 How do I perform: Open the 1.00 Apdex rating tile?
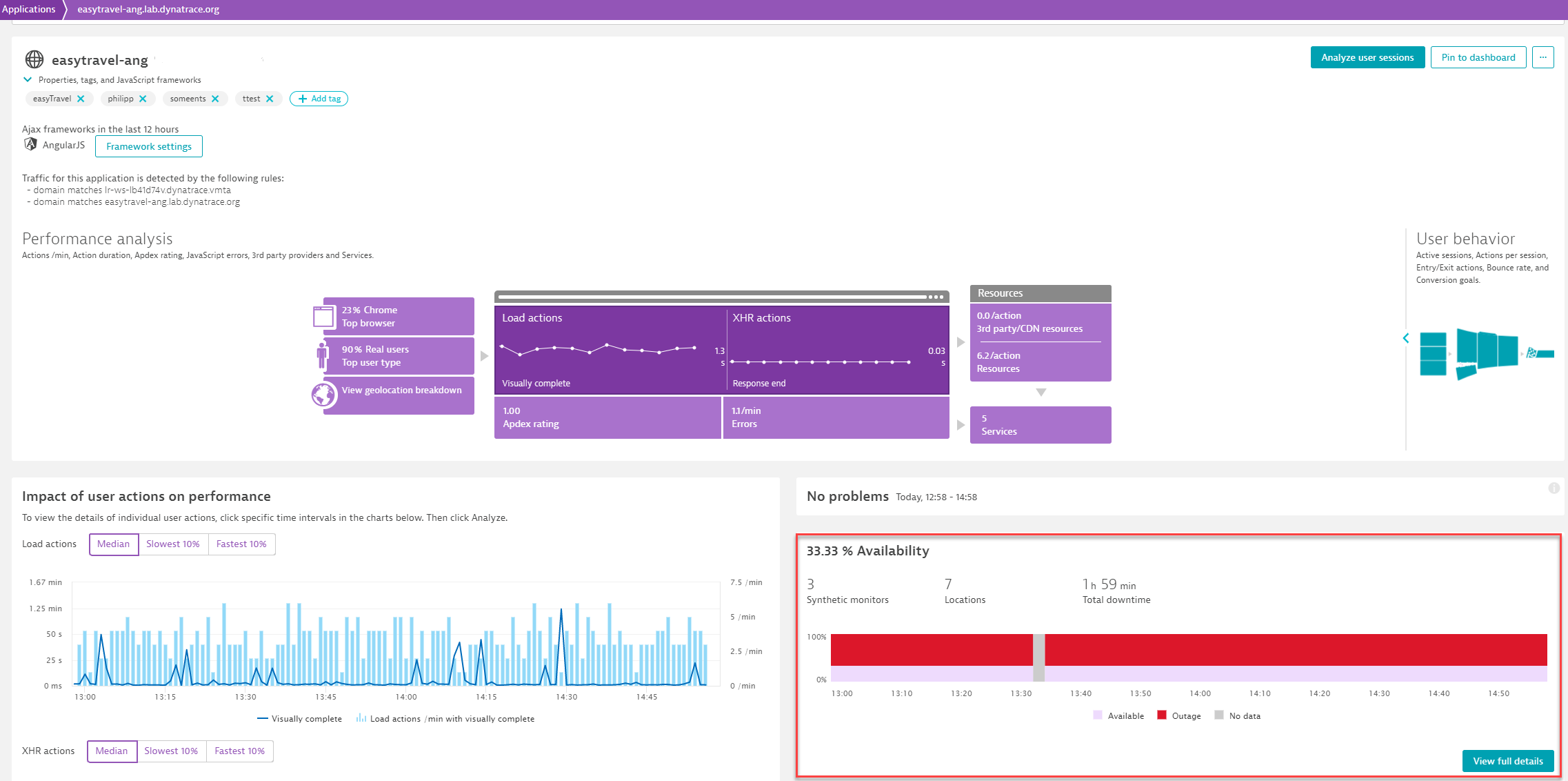[607, 417]
